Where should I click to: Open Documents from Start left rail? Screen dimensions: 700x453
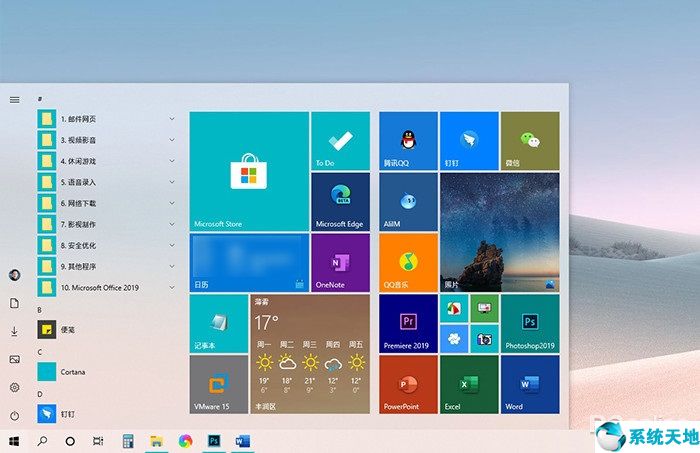tap(14, 303)
